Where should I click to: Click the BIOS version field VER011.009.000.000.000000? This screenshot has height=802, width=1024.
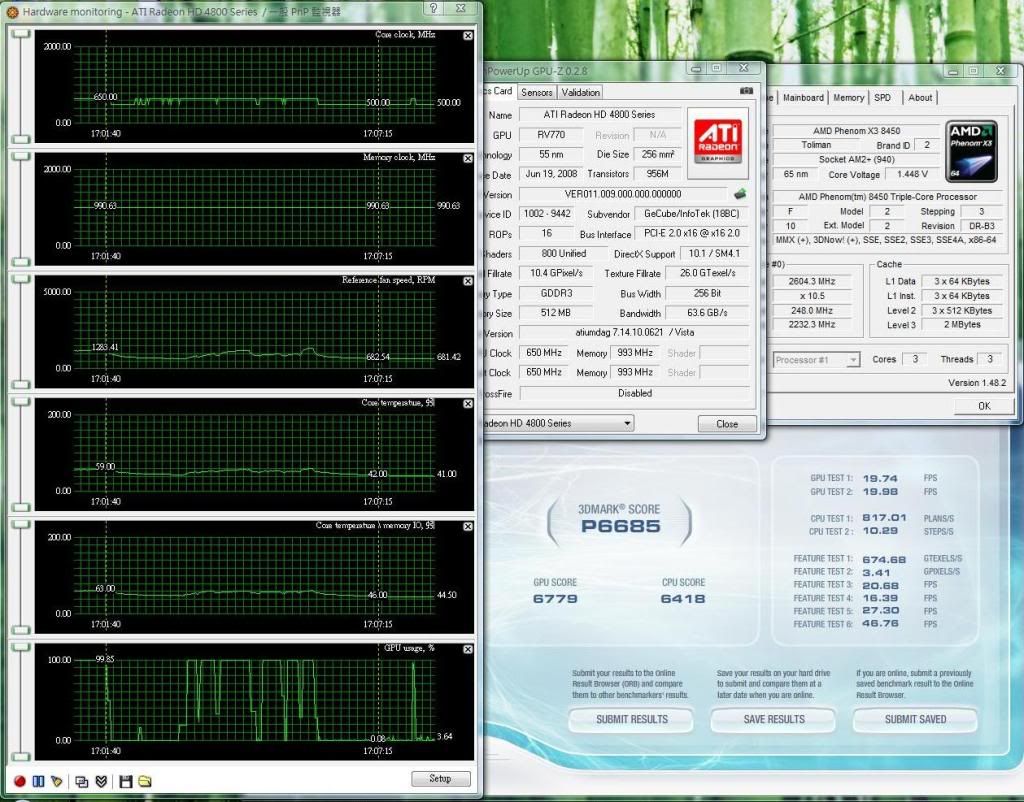pos(622,194)
